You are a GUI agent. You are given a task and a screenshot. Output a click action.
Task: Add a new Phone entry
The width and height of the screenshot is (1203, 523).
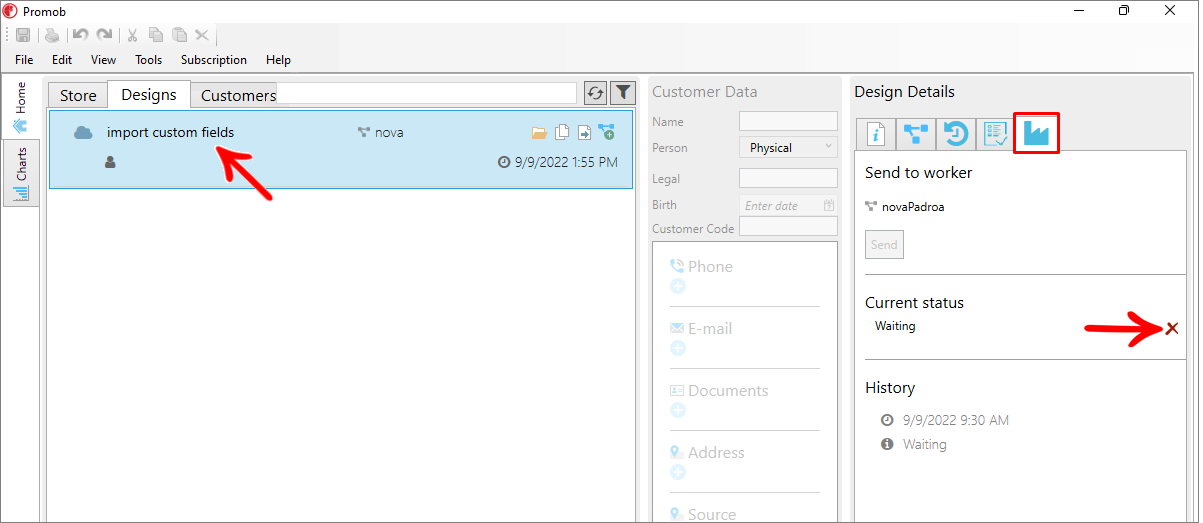678,286
